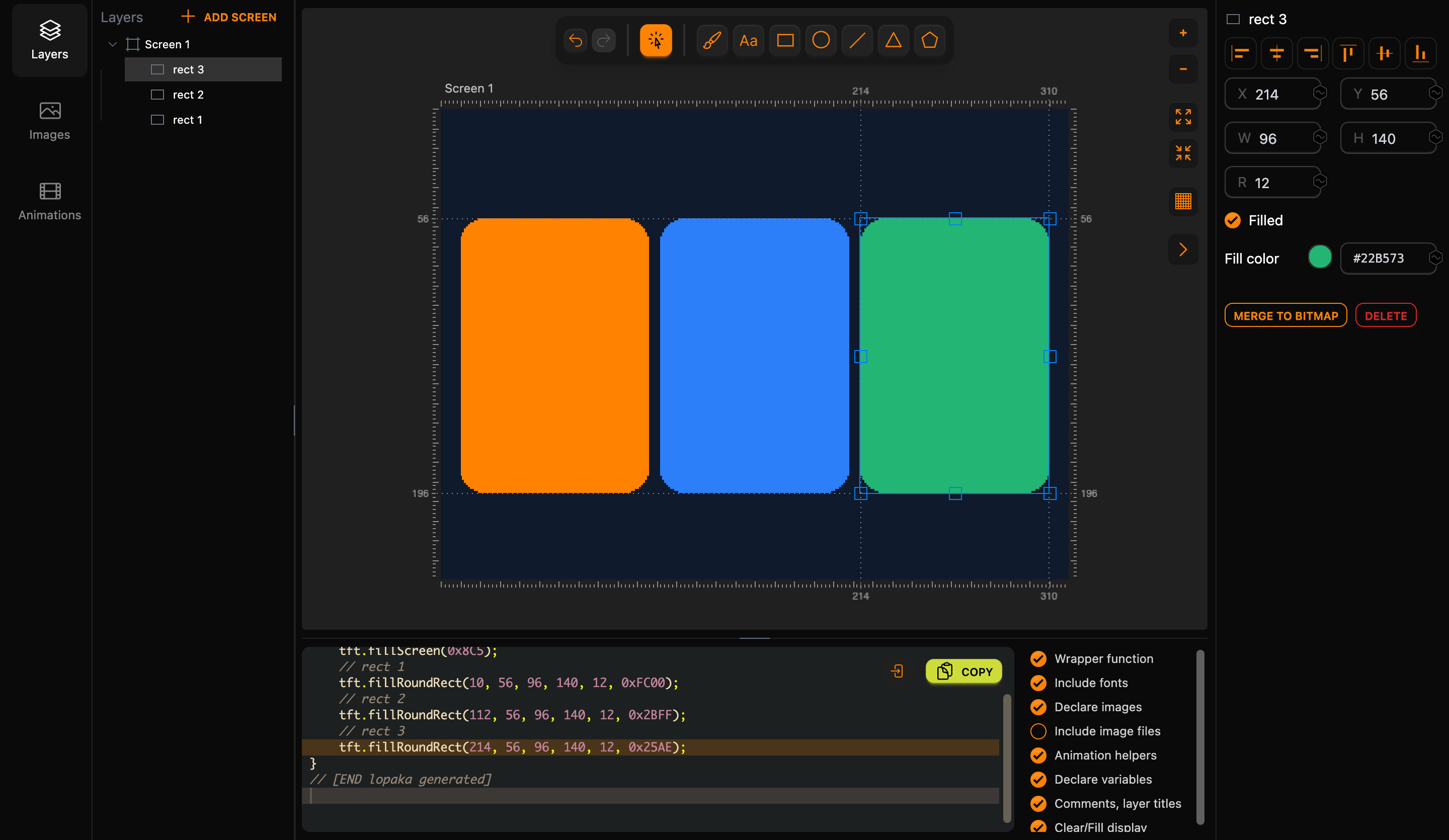Select the rect 2 layer

pos(203,94)
